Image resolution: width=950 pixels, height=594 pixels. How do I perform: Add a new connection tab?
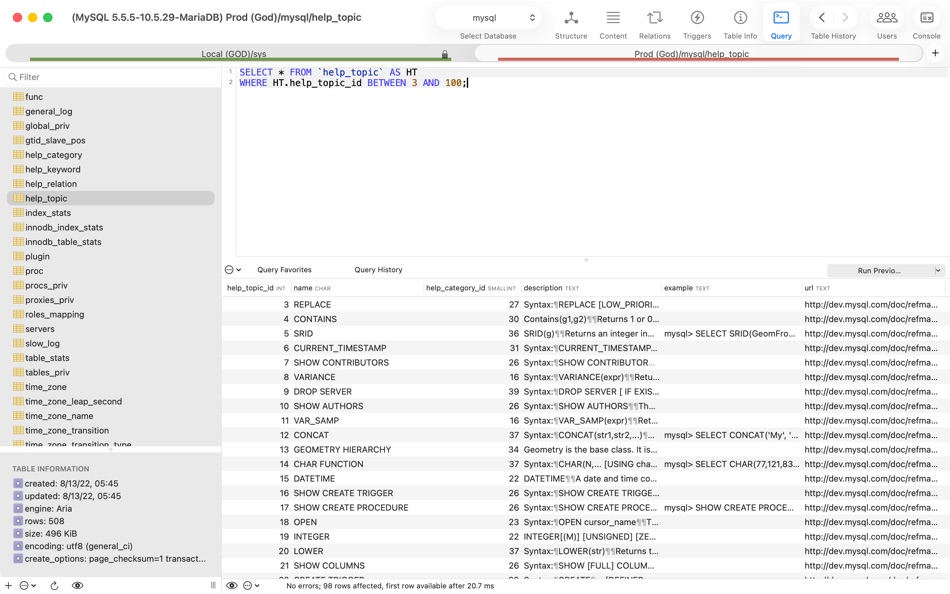pos(935,53)
